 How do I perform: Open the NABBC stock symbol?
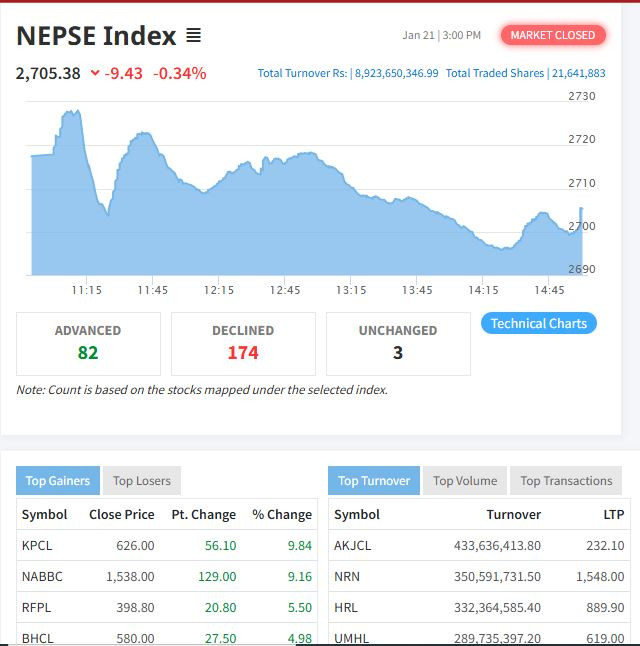(42, 577)
